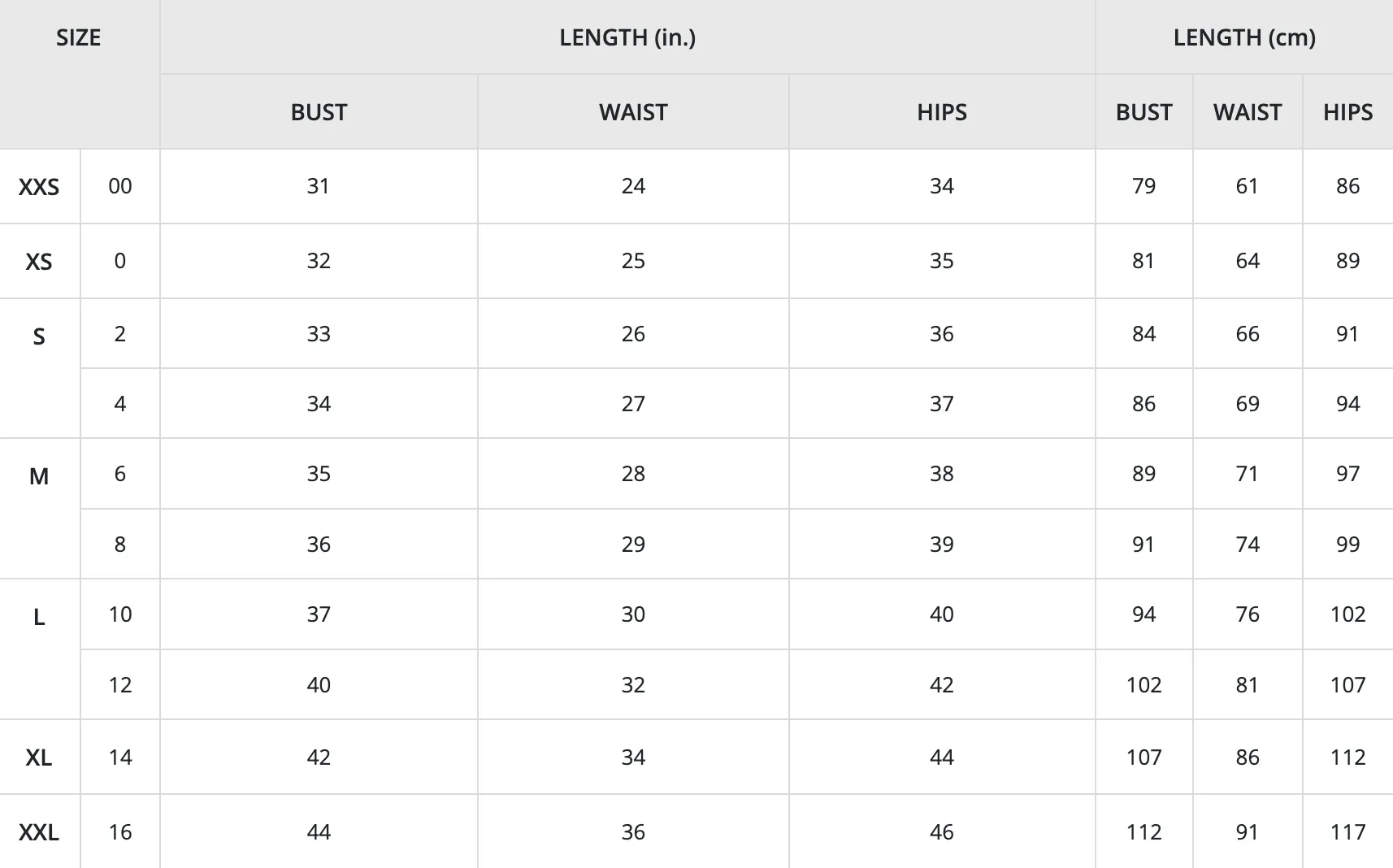This screenshot has height=868, width=1393.
Task: Click the inches HIPS column header
Action: [942, 112]
